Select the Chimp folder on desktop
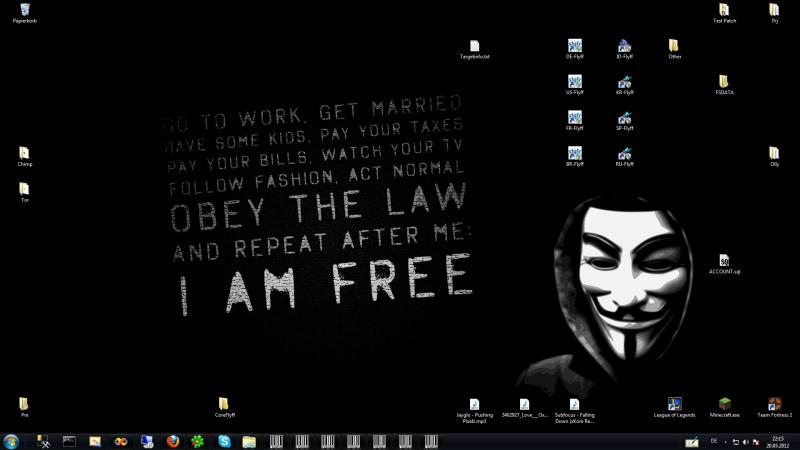Viewport: 800px width, 450px height. [24, 153]
